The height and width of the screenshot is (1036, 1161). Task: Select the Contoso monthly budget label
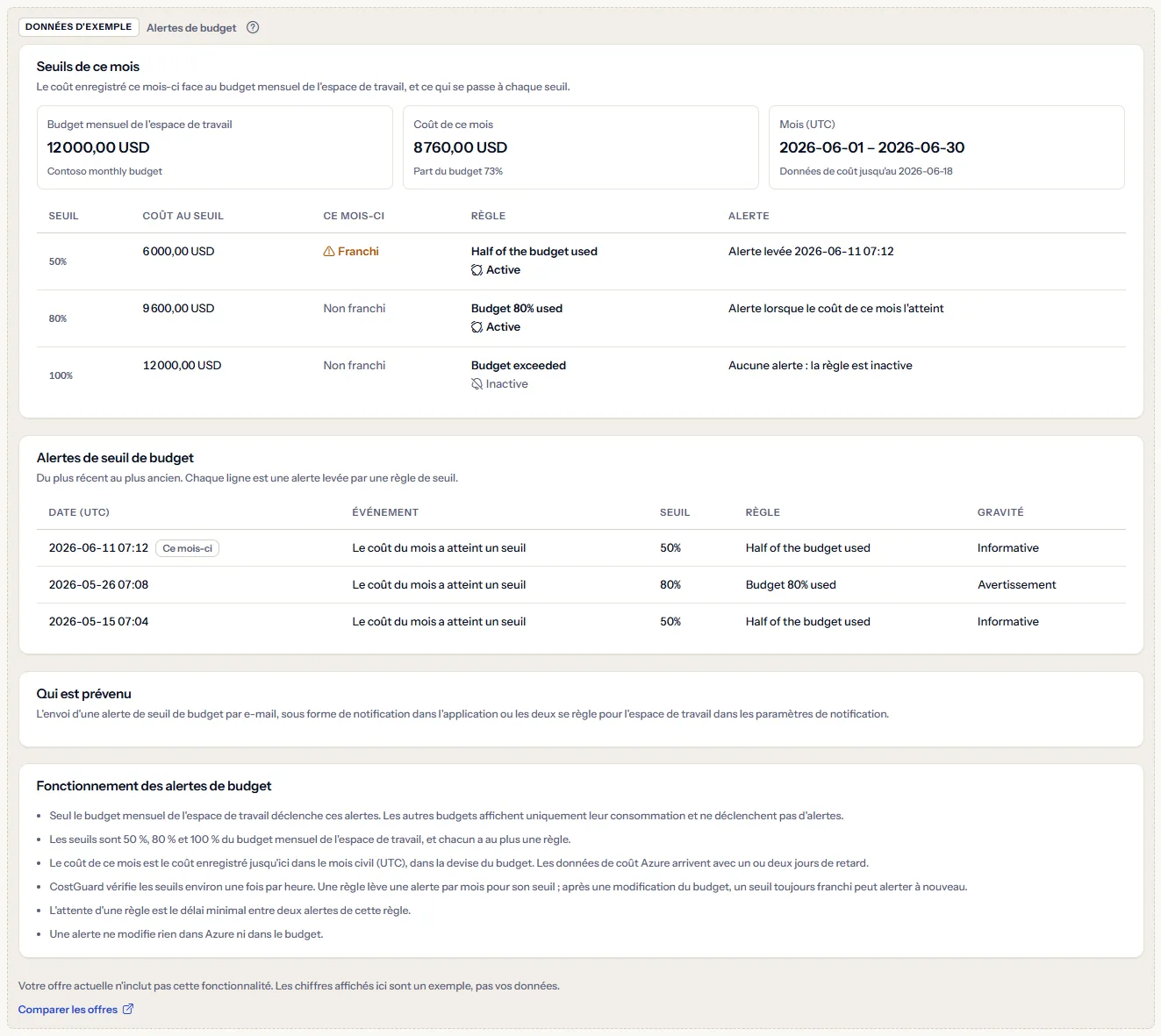(104, 171)
